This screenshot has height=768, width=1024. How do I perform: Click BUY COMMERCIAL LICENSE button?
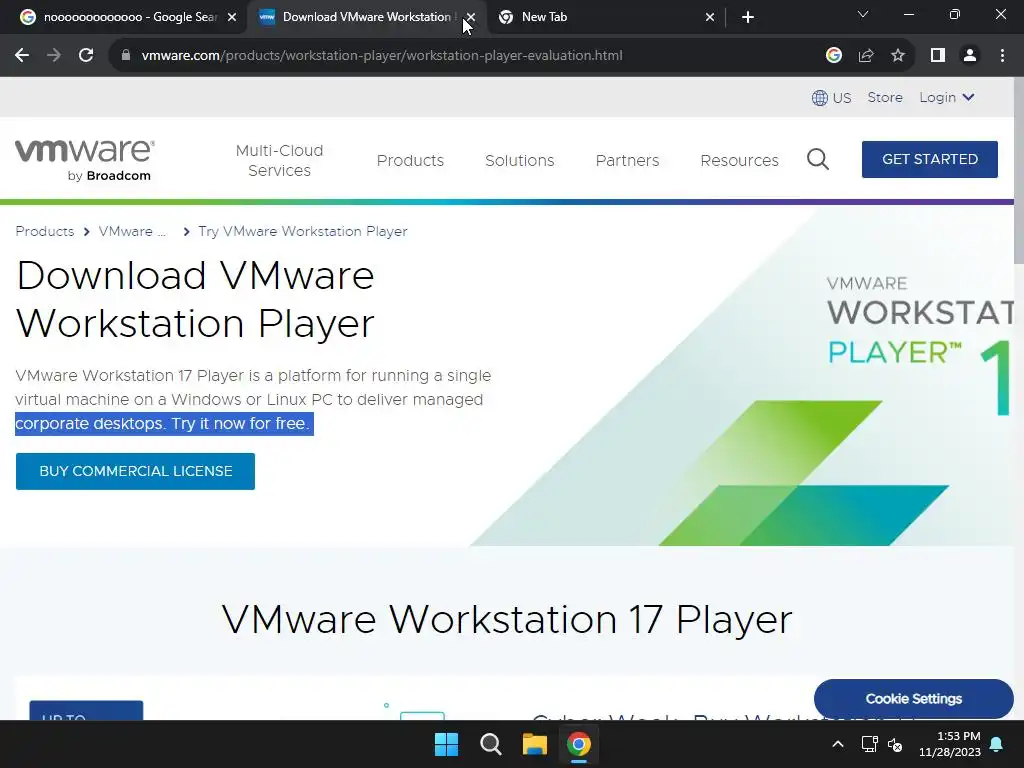click(x=135, y=471)
